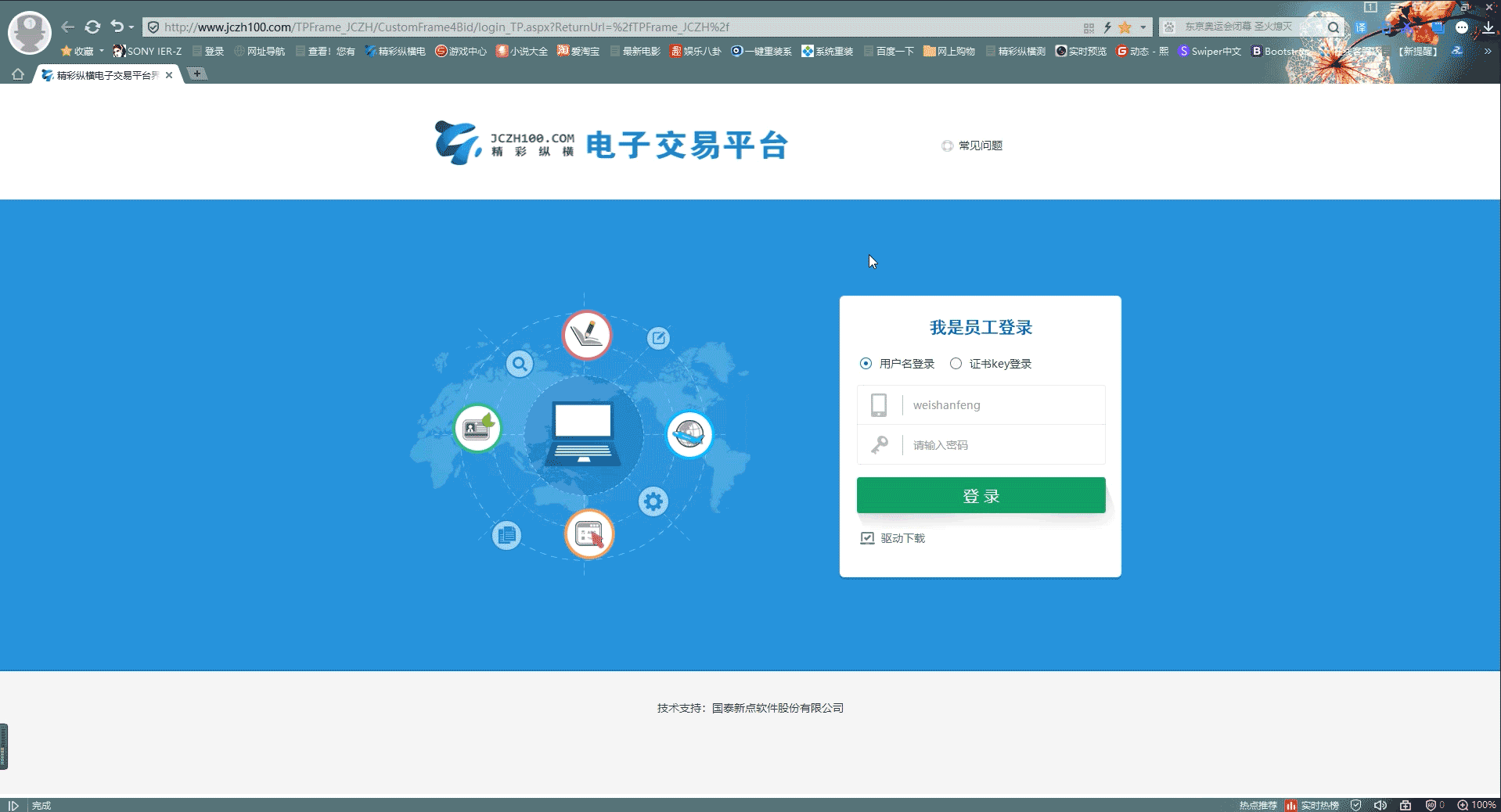Open the downloads arrow icon
Screen dimensions: 1501x812
point(1488,27)
